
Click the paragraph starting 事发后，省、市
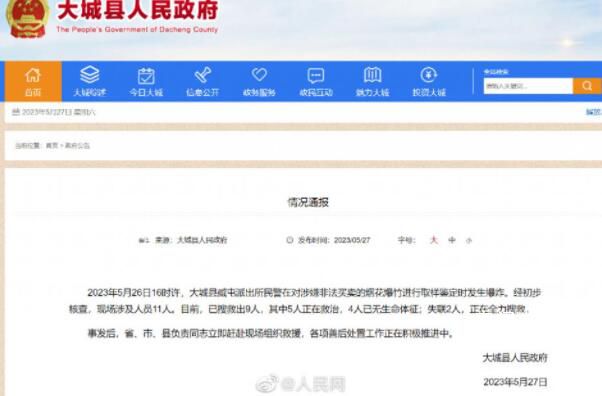[x=271, y=333]
